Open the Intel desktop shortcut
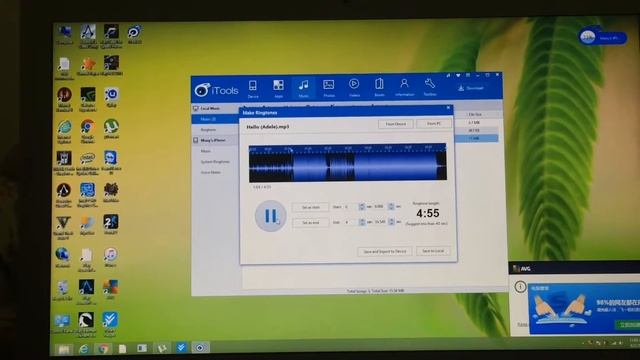The width and height of the screenshot is (640, 360). (x=87, y=163)
